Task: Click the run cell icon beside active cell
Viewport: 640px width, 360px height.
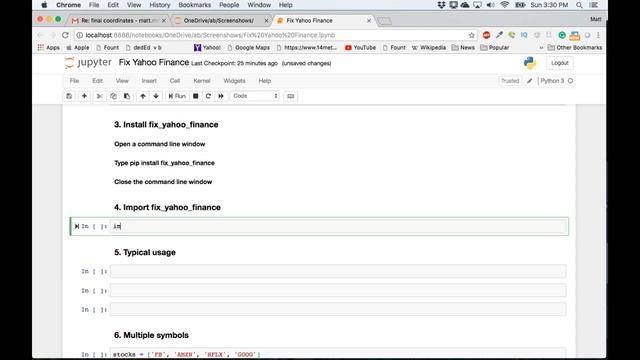Action: (77, 226)
